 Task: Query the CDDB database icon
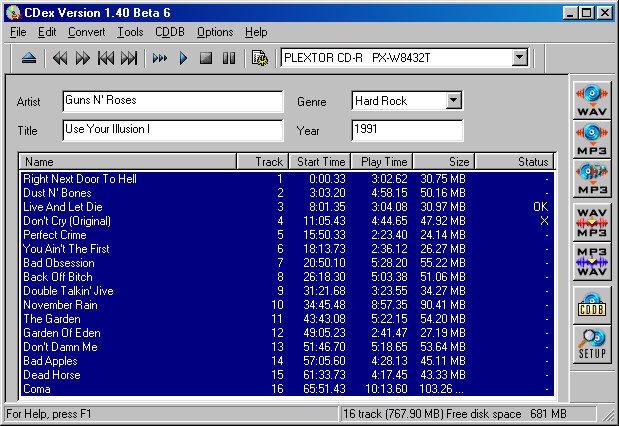pyautogui.click(x=592, y=305)
